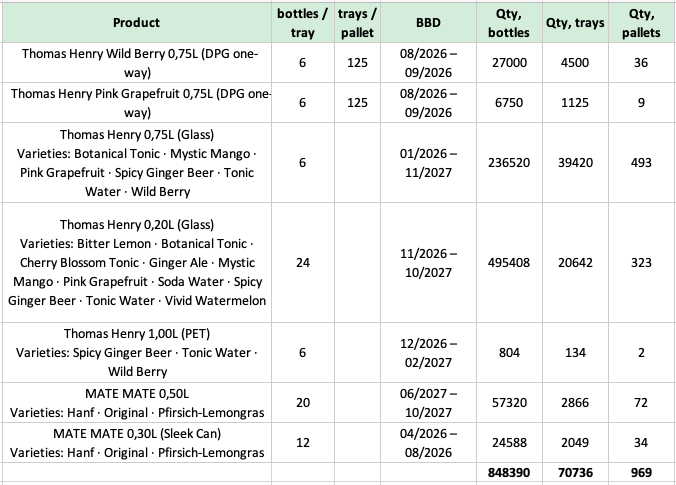Image resolution: width=676 pixels, height=485 pixels.
Task: Click the Thomas Henry 0,20L (Glass) product cell
Action: (x=137, y=262)
